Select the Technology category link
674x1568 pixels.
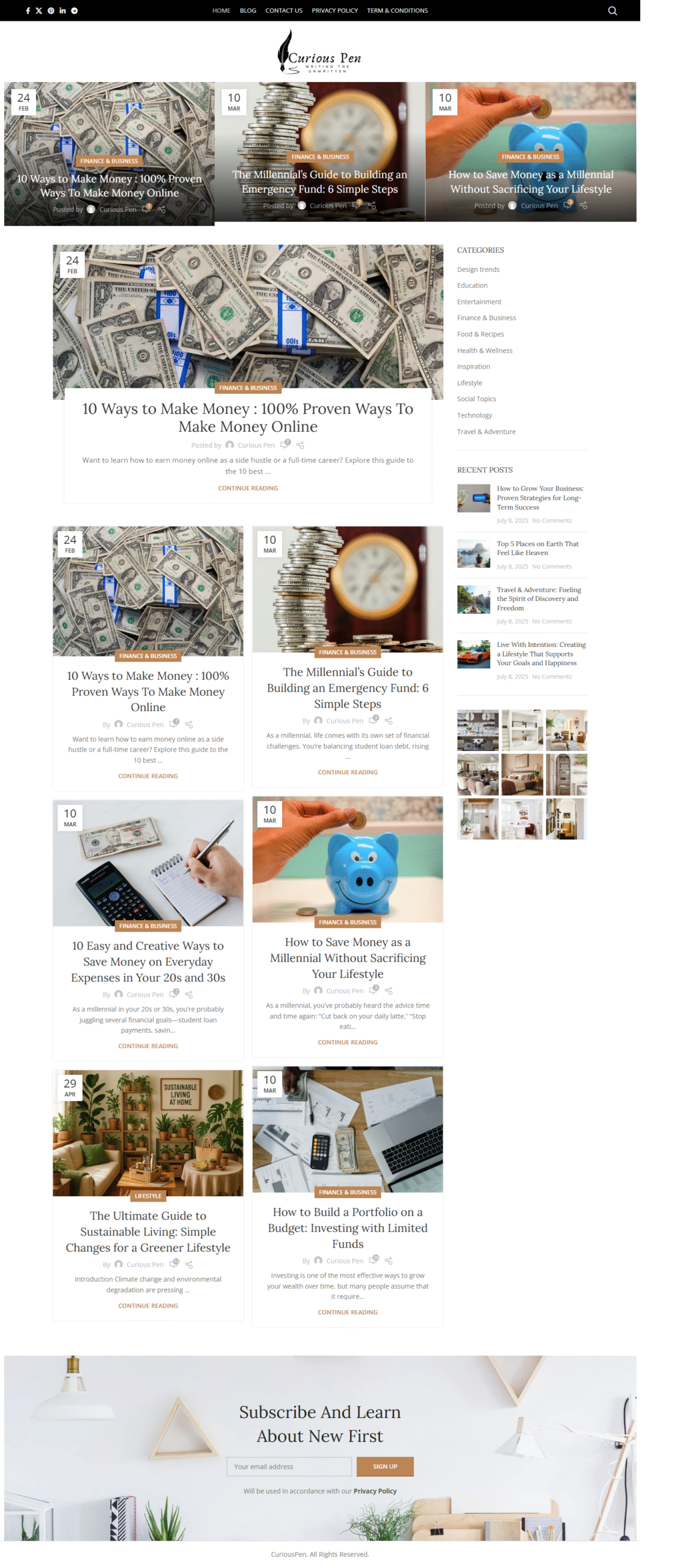click(474, 415)
